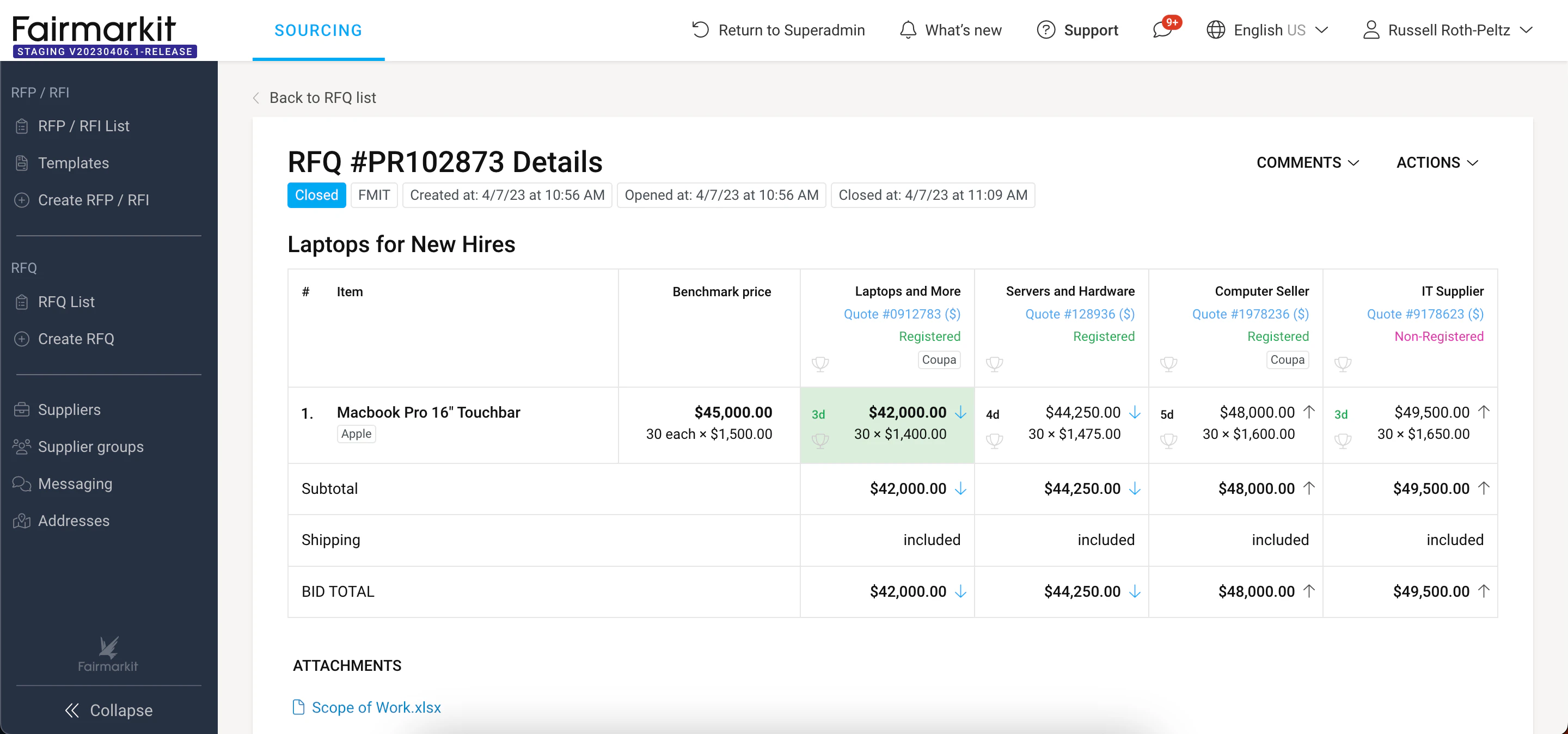Select the Suppliers icon in the sidebar
The height and width of the screenshot is (734, 1568).
(22, 409)
